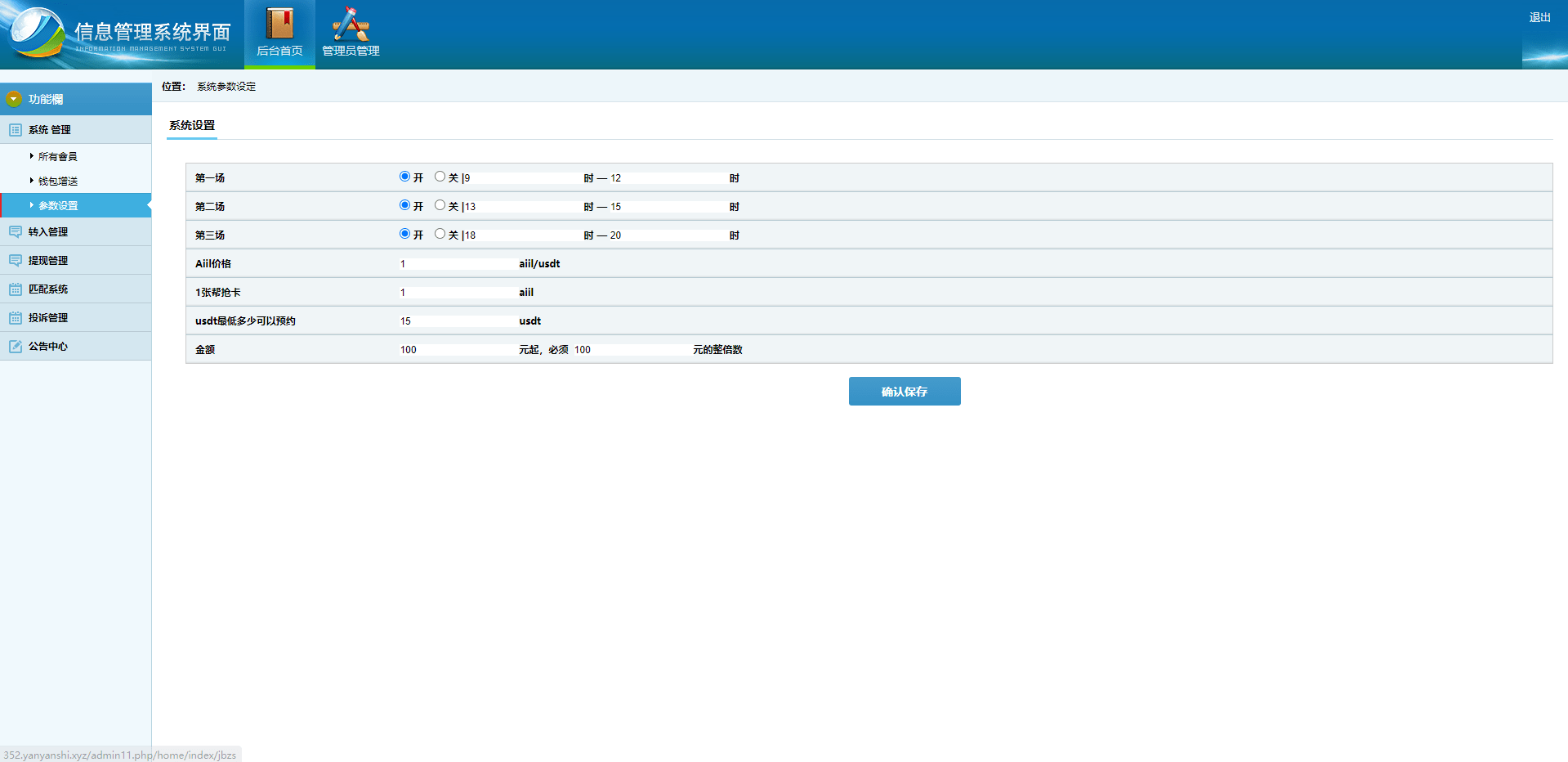Screen dimensions: 1568x762
Task: Click the 转入管理 chat icon
Action: [16, 232]
